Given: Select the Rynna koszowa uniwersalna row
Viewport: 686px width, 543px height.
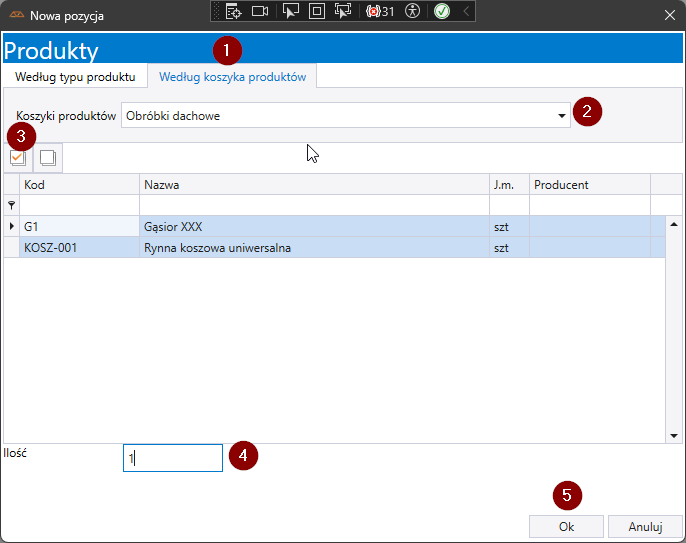Looking at the screenshot, I should click(217, 248).
